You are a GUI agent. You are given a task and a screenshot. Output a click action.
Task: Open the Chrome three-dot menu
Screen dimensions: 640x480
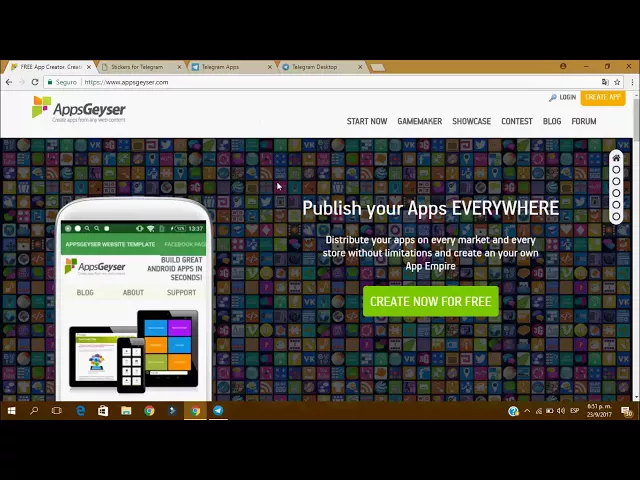click(632, 82)
